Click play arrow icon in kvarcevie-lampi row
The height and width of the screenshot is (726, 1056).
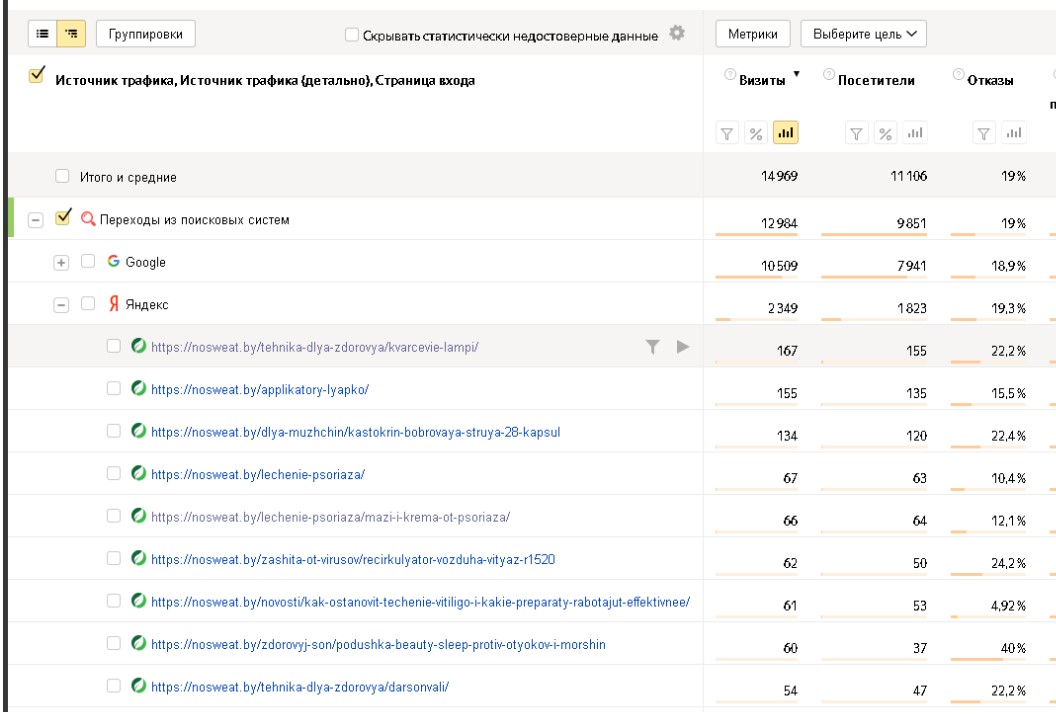[x=683, y=347]
